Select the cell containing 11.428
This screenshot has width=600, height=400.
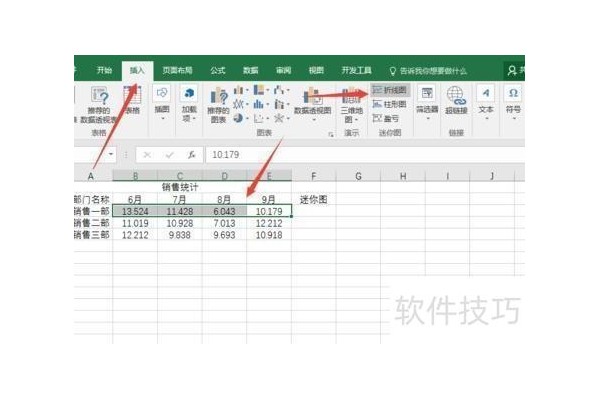pyautogui.click(x=179, y=211)
